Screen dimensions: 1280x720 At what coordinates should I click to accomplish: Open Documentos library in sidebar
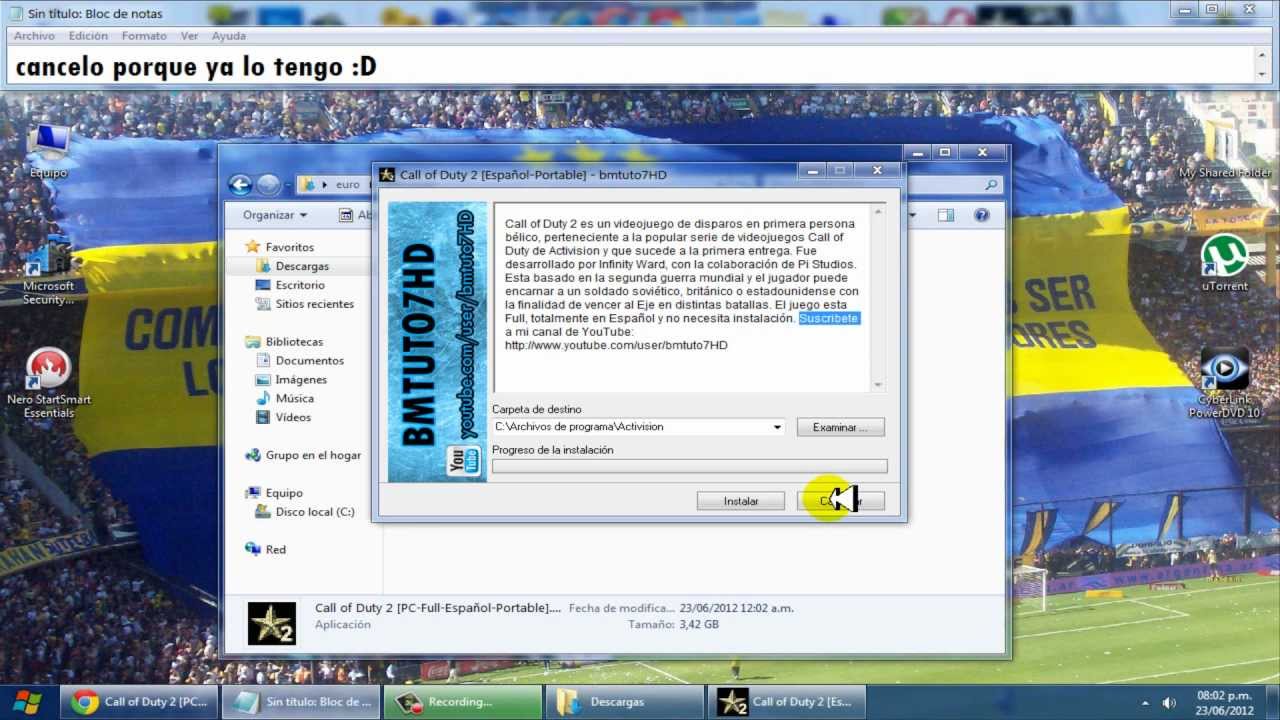[309, 361]
